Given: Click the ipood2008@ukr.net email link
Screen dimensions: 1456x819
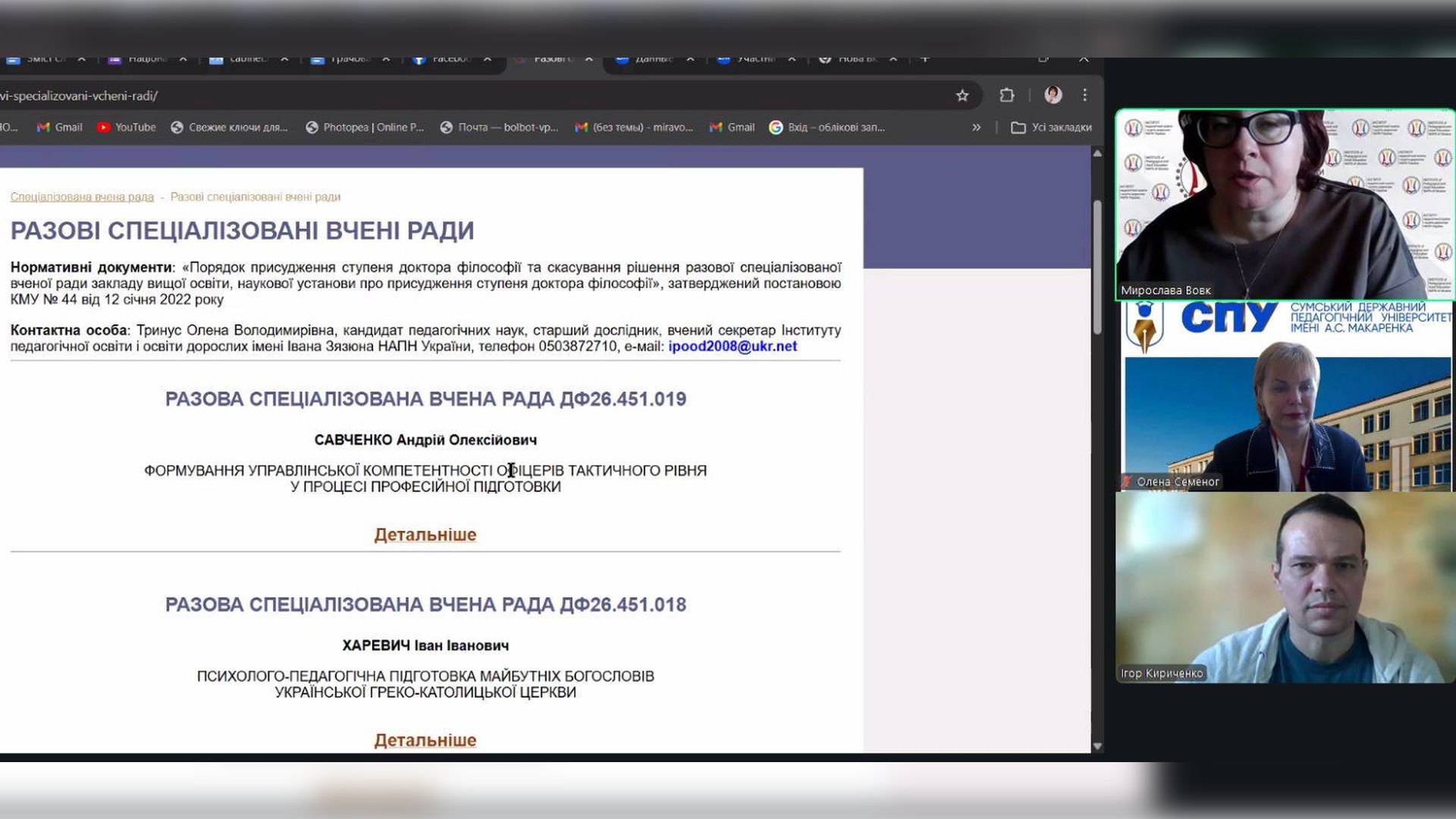Looking at the screenshot, I should (x=732, y=347).
